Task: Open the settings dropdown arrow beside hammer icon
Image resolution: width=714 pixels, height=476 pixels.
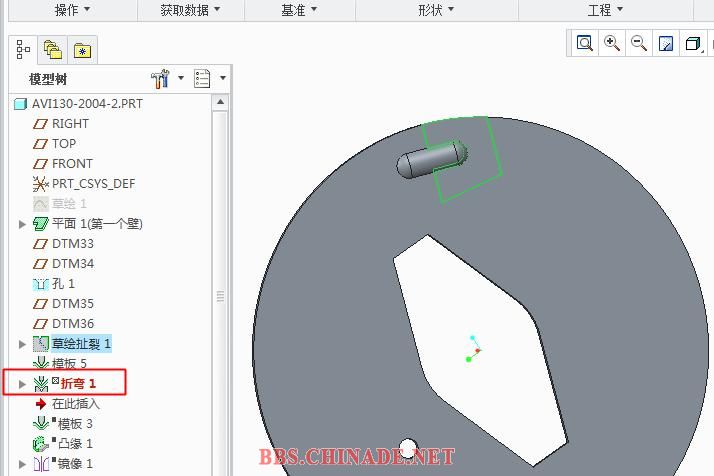Action: click(x=181, y=78)
